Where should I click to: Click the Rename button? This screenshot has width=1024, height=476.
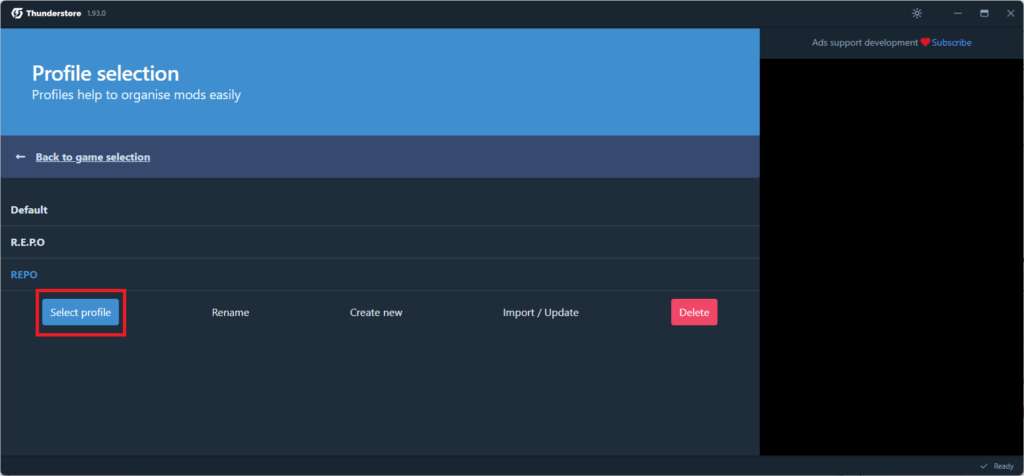231,312
